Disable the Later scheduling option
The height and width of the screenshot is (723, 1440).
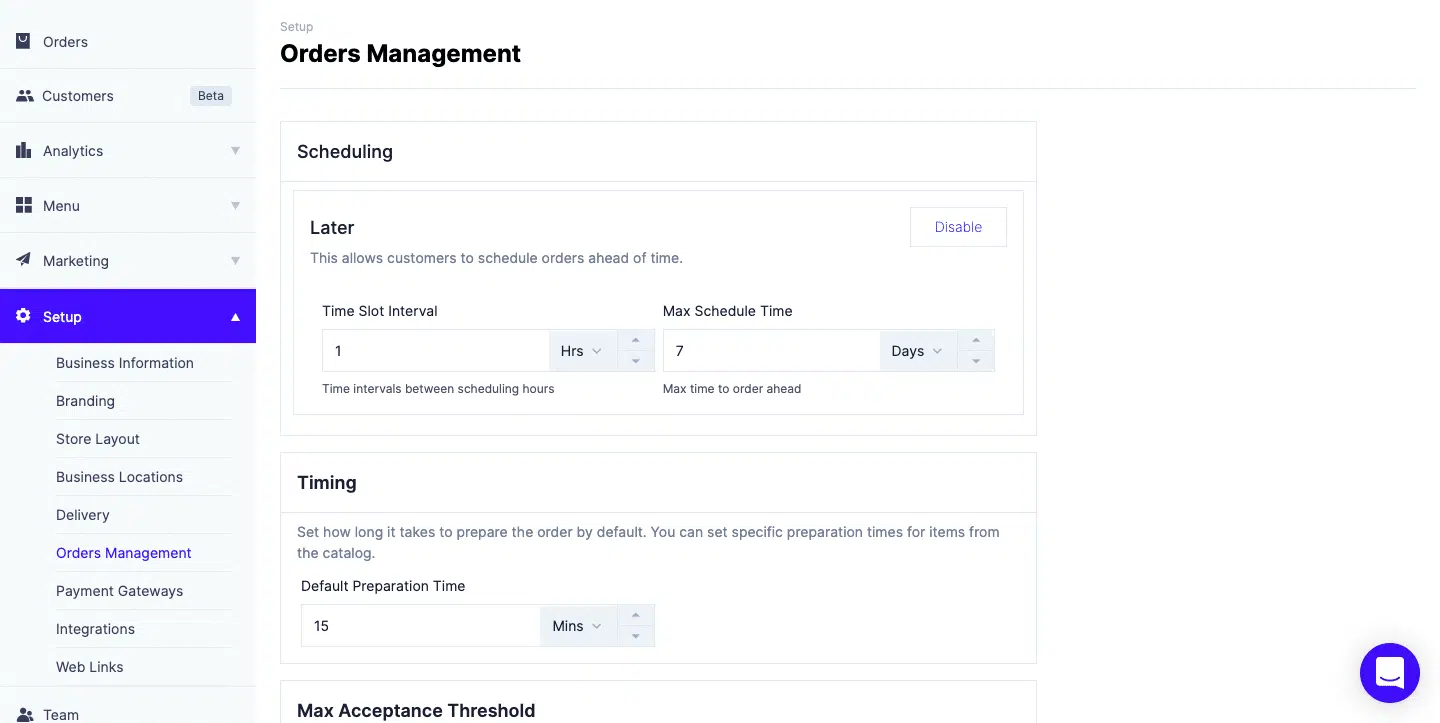958,227
